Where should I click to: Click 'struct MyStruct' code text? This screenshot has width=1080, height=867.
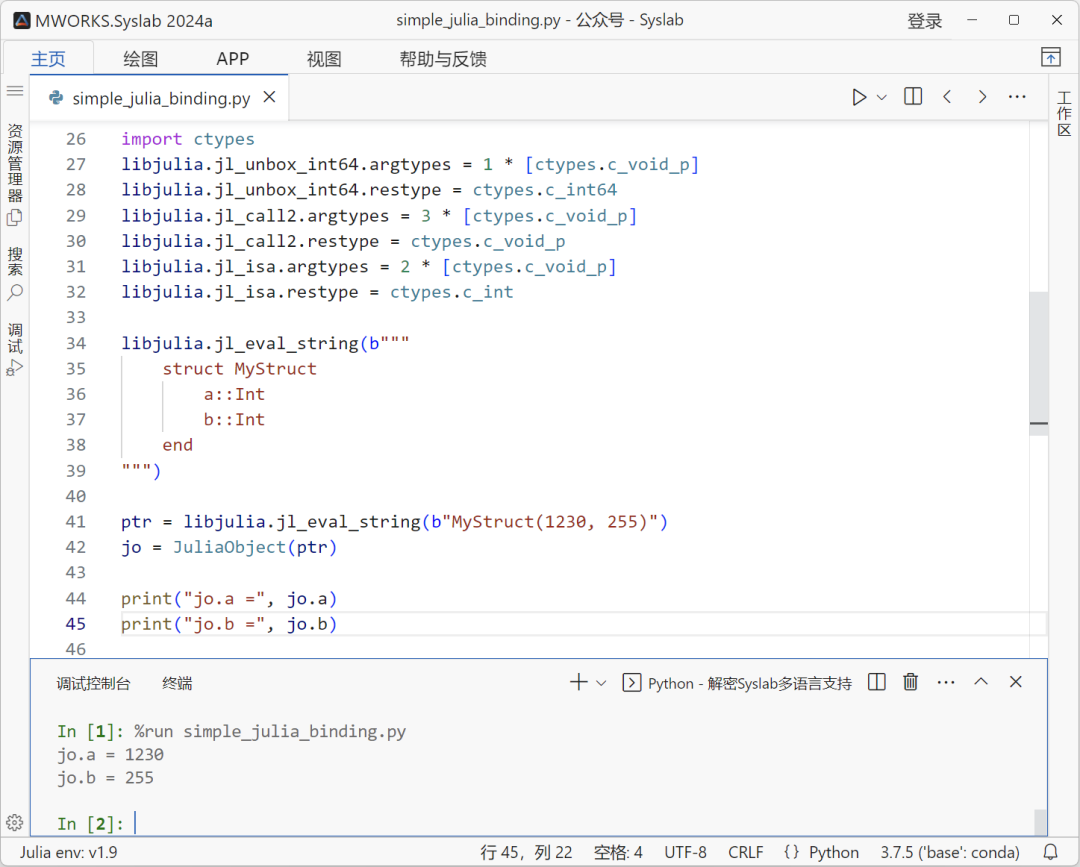pyautogui.click(x=239, y=368)
